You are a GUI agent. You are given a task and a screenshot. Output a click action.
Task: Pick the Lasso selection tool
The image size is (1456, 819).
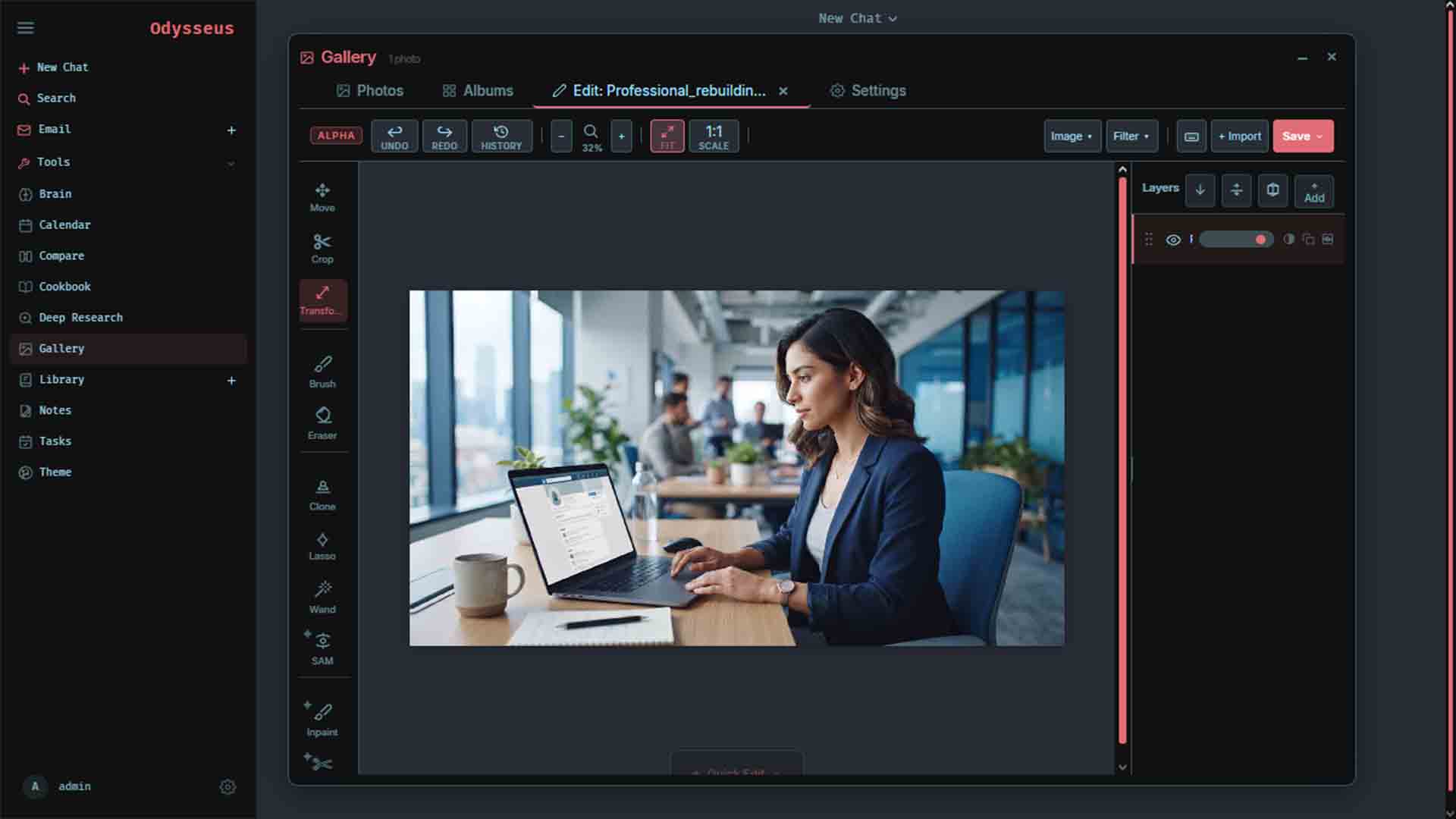322,546
